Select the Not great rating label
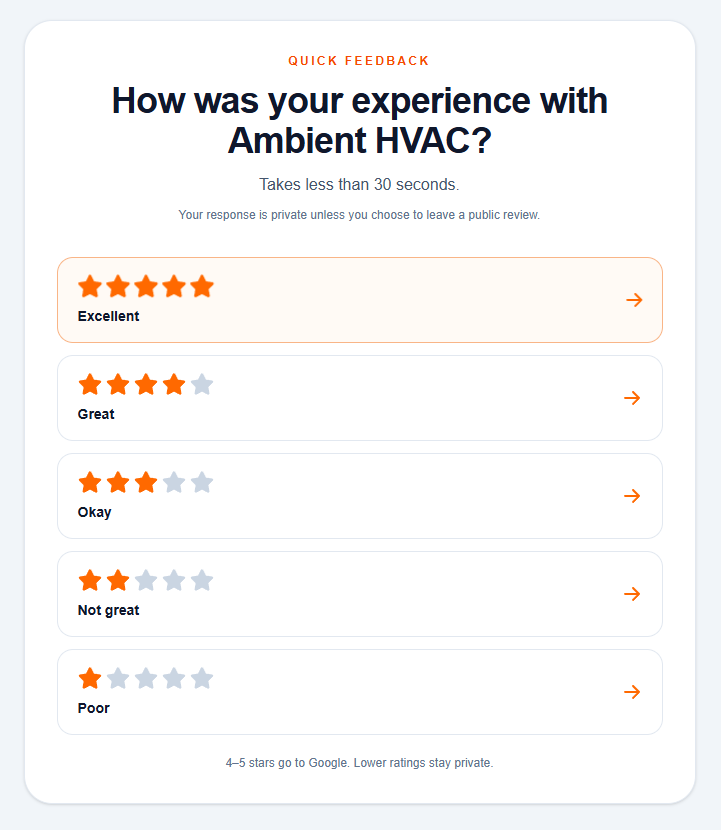This screenshot has height=830, width=721. pos(108,610)
